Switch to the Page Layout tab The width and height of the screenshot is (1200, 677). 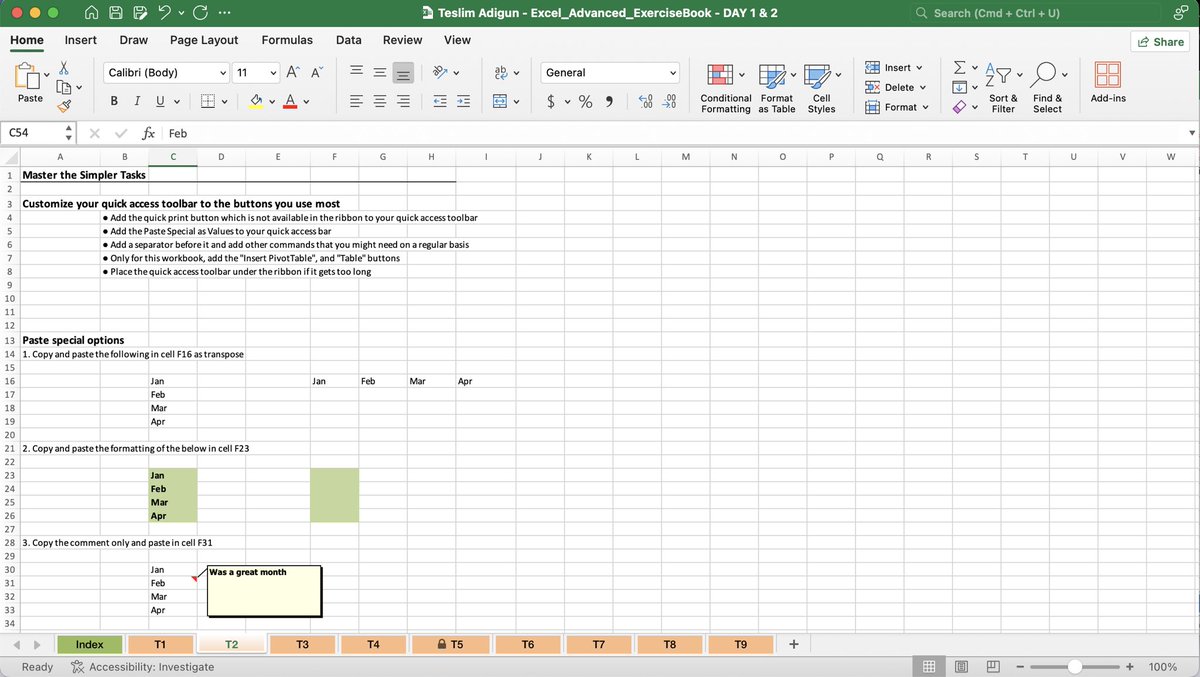coord(204,40)
